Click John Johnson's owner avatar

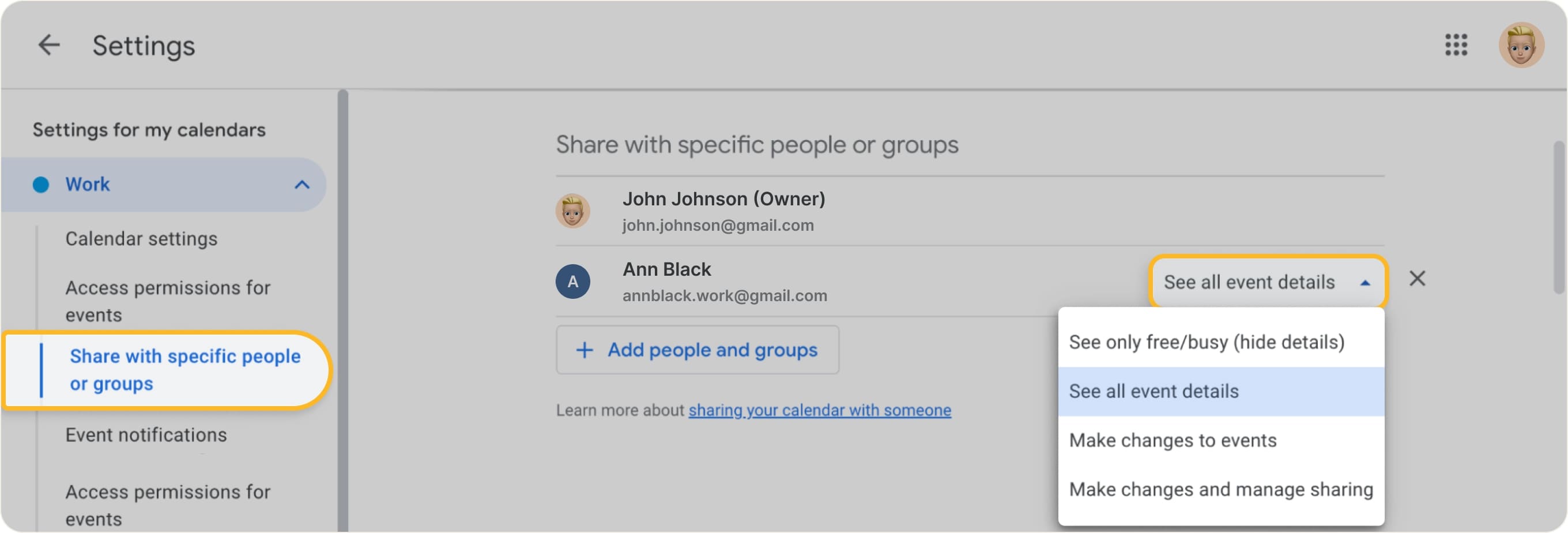572,211
